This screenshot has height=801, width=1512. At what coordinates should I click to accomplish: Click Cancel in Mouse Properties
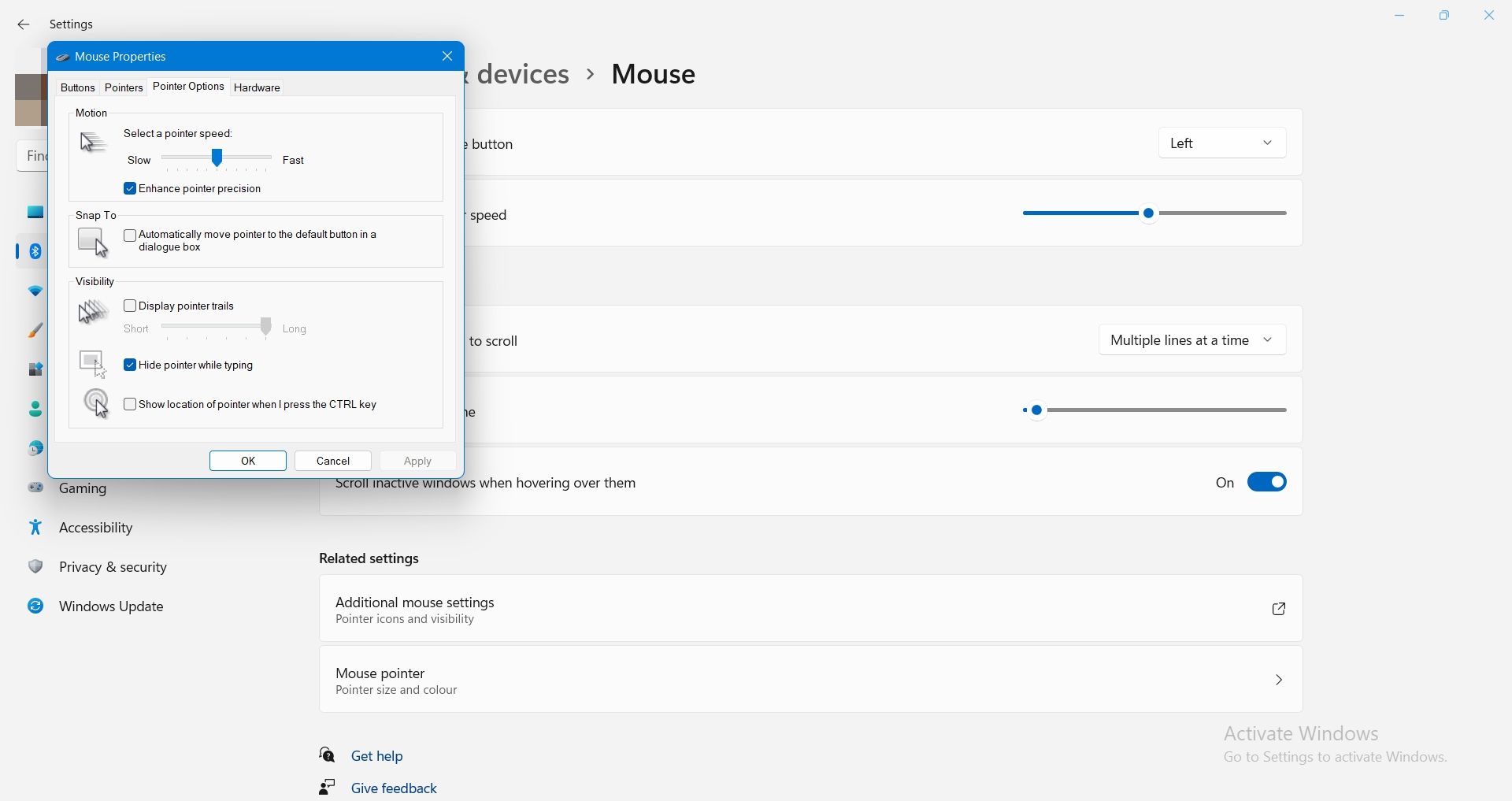[x=333, y=462]
